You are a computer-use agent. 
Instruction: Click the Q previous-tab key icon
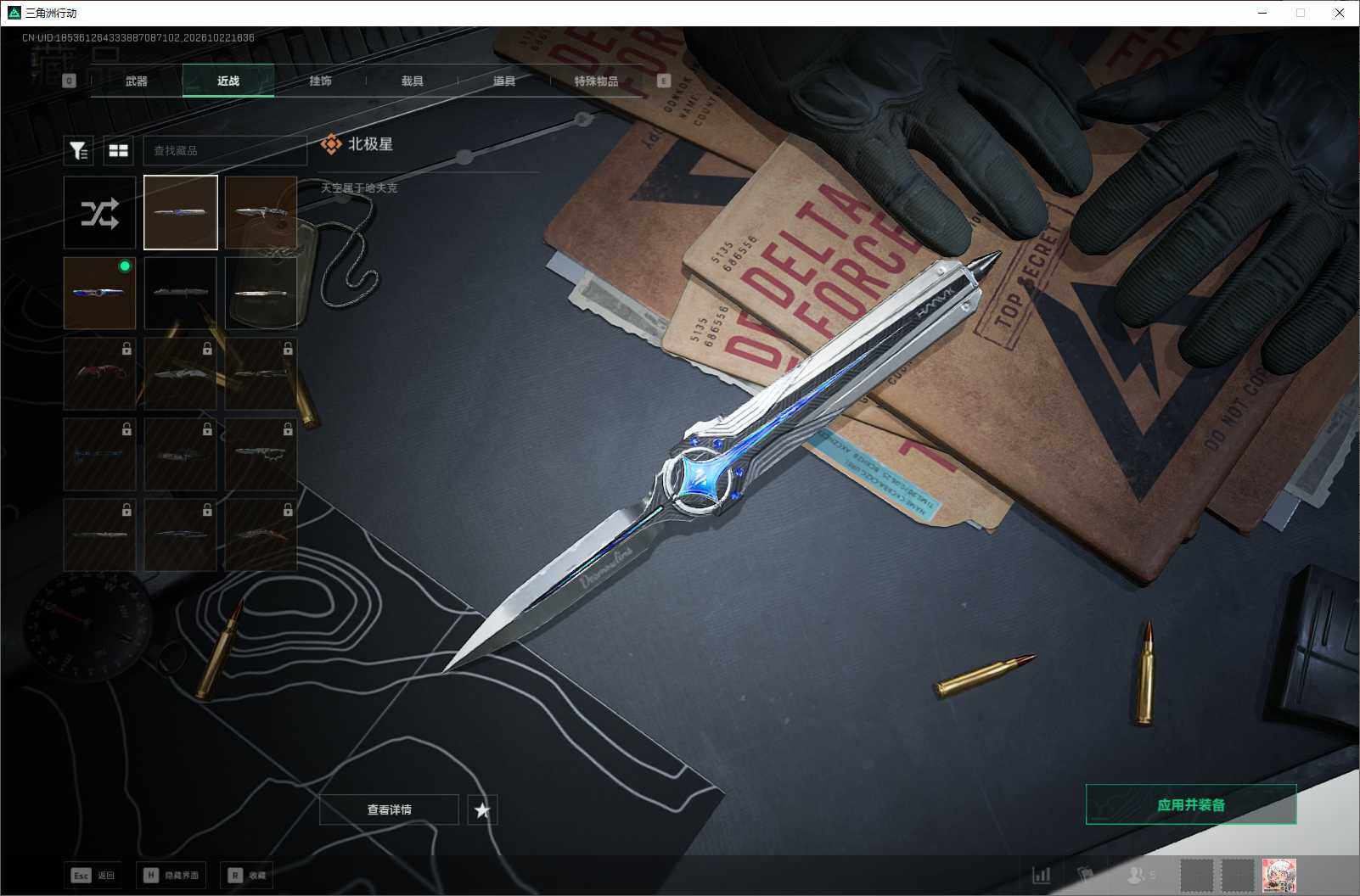70,81
